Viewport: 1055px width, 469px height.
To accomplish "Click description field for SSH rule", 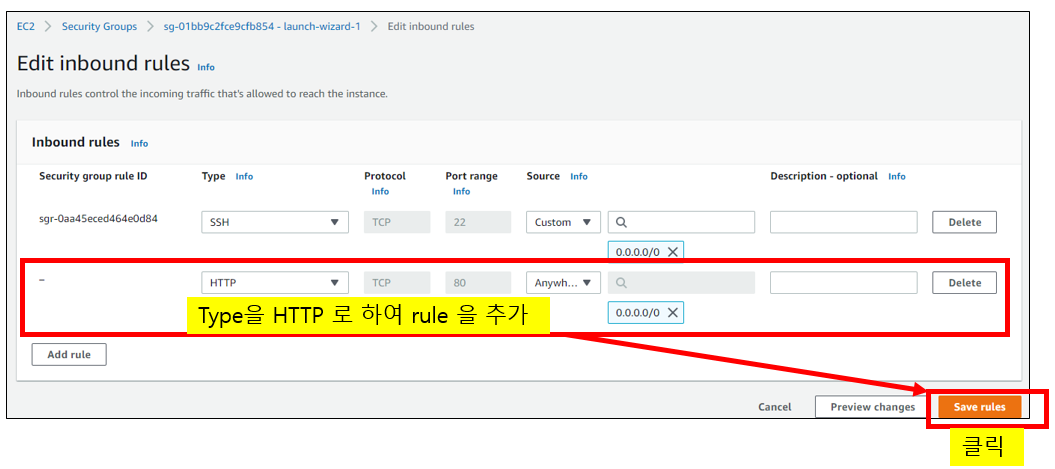I will tap(844, 222).
